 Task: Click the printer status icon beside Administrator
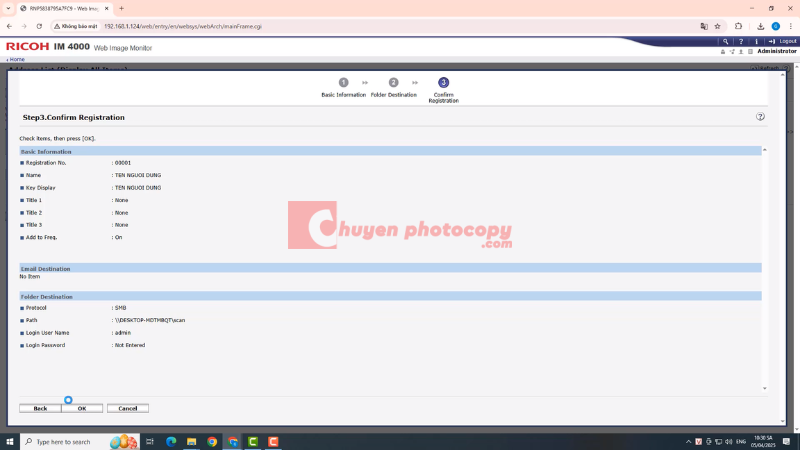pos(722,52)
